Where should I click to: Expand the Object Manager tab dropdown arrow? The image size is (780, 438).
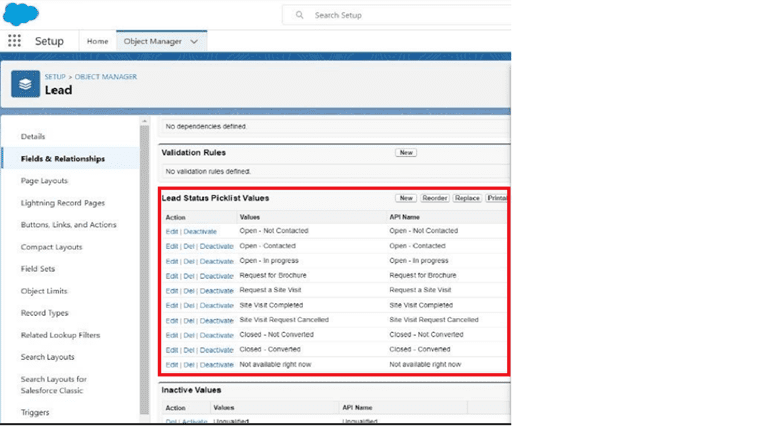coord(193,41)
